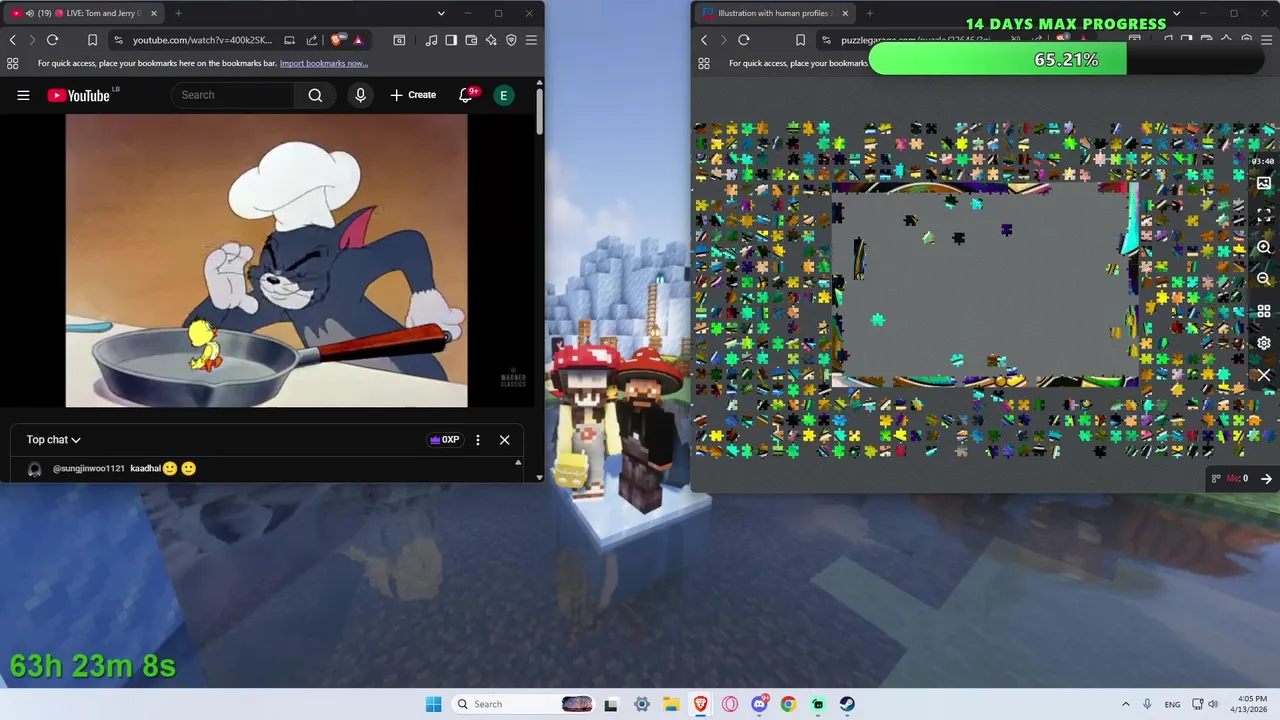Viewport: 1280px width, 720px height.
Task: Open the YouTube account avatar E
Action: coord(504,95)
